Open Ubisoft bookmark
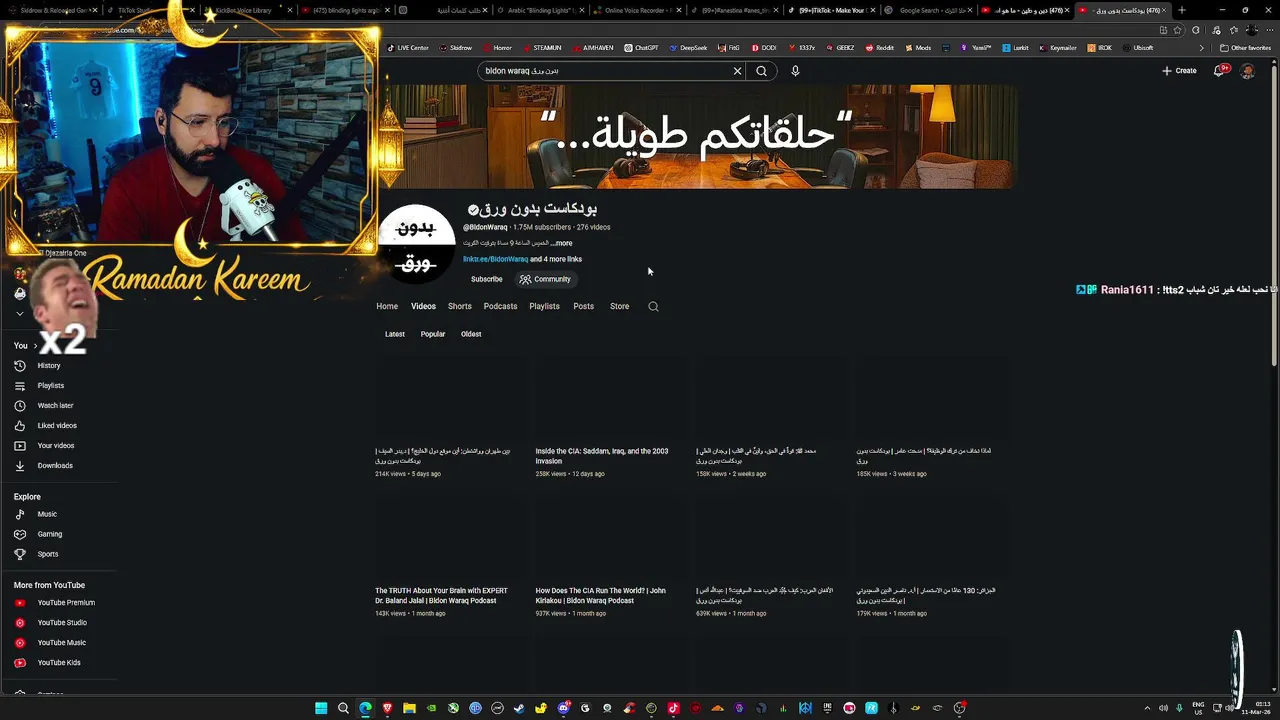Image resolution: width=1280 pixels, height=720 pixels. (1138, 48)
